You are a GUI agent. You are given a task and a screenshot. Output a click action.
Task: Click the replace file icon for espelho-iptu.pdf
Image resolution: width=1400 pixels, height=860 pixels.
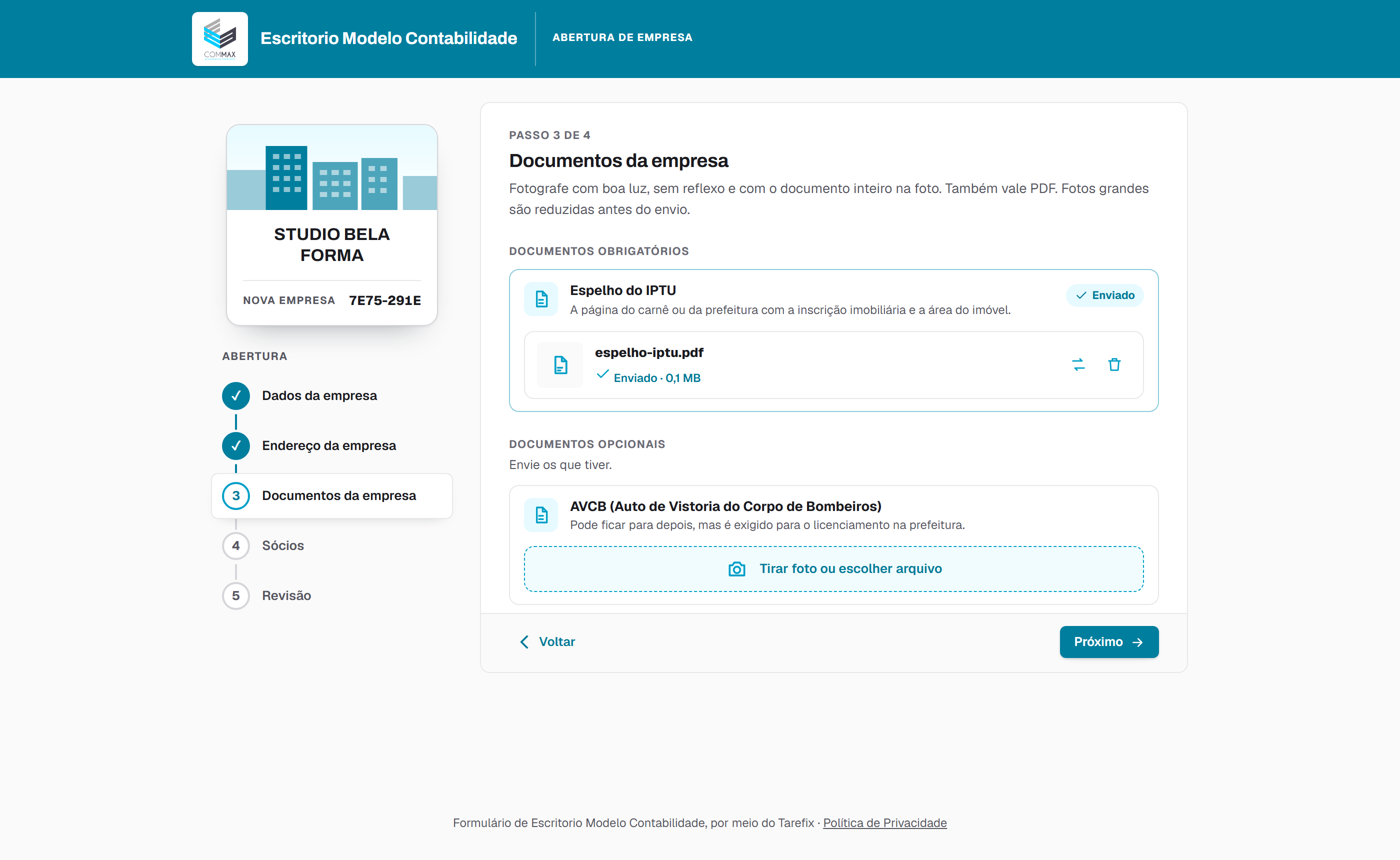click(1078, 364)
